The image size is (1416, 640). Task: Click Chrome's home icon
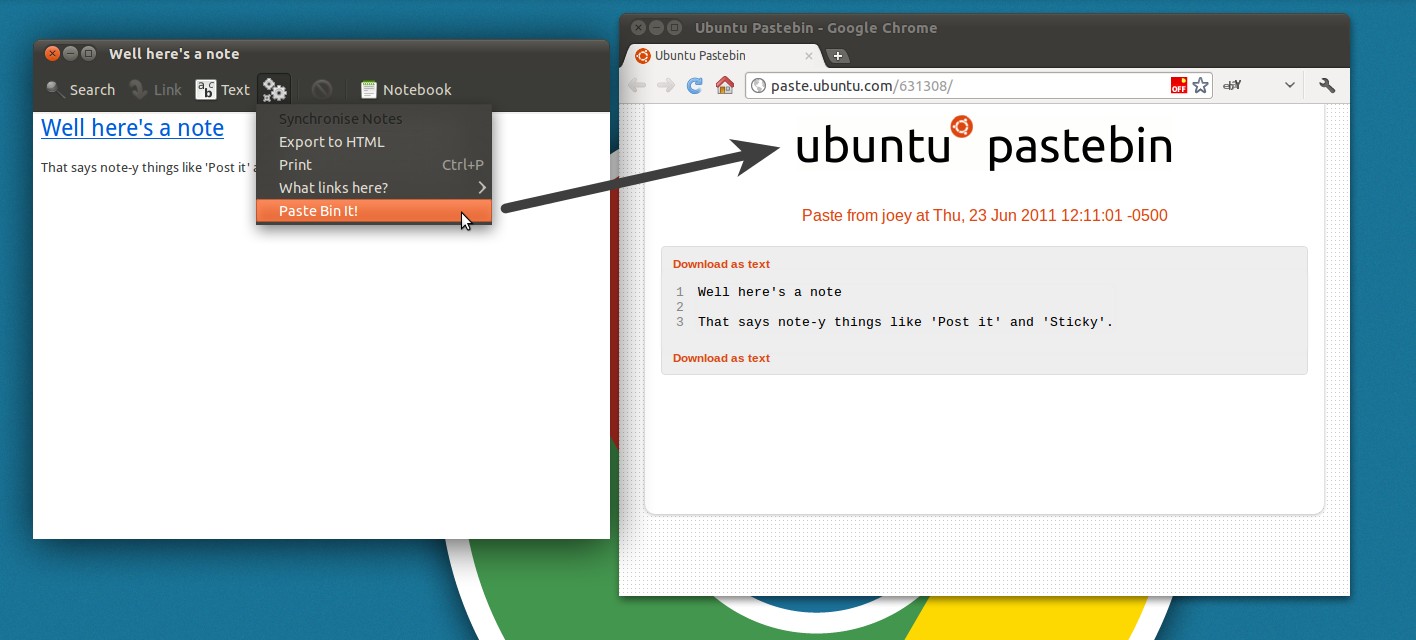(x=725, y=86)
